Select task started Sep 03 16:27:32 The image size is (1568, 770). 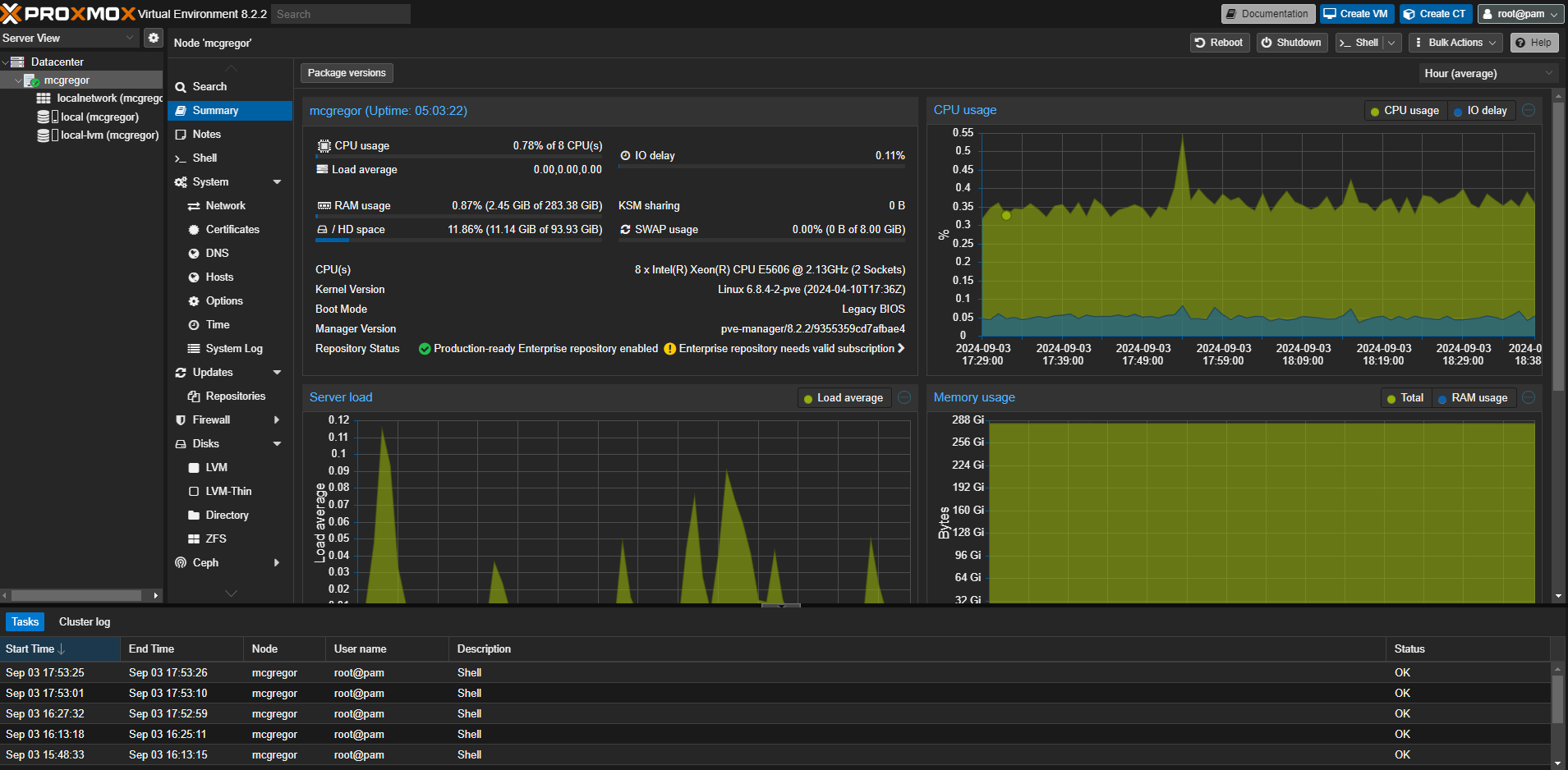(x=775, y=714)
